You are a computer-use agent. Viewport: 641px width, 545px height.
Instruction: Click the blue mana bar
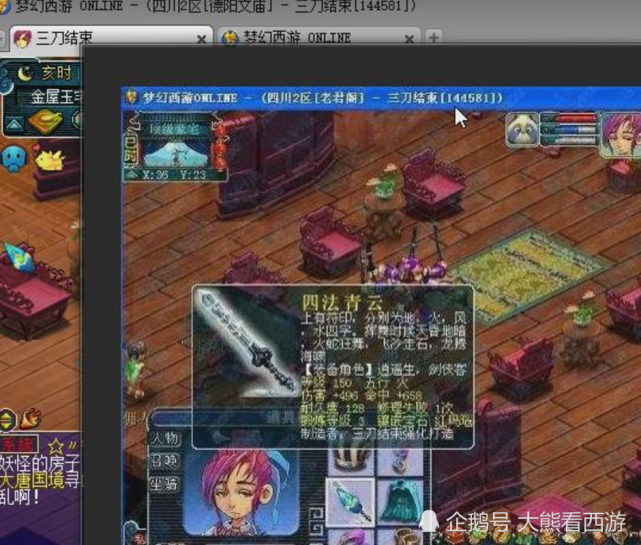point(576,130)
